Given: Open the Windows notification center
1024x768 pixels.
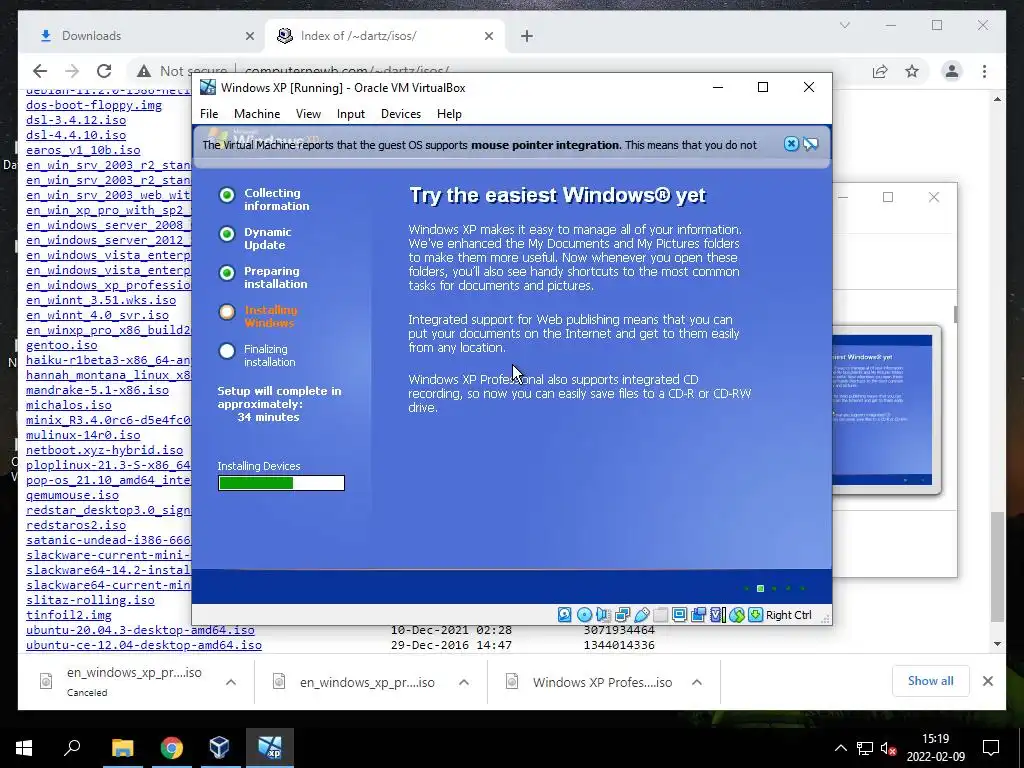Looking at the screenshot, I should (991, 748).
